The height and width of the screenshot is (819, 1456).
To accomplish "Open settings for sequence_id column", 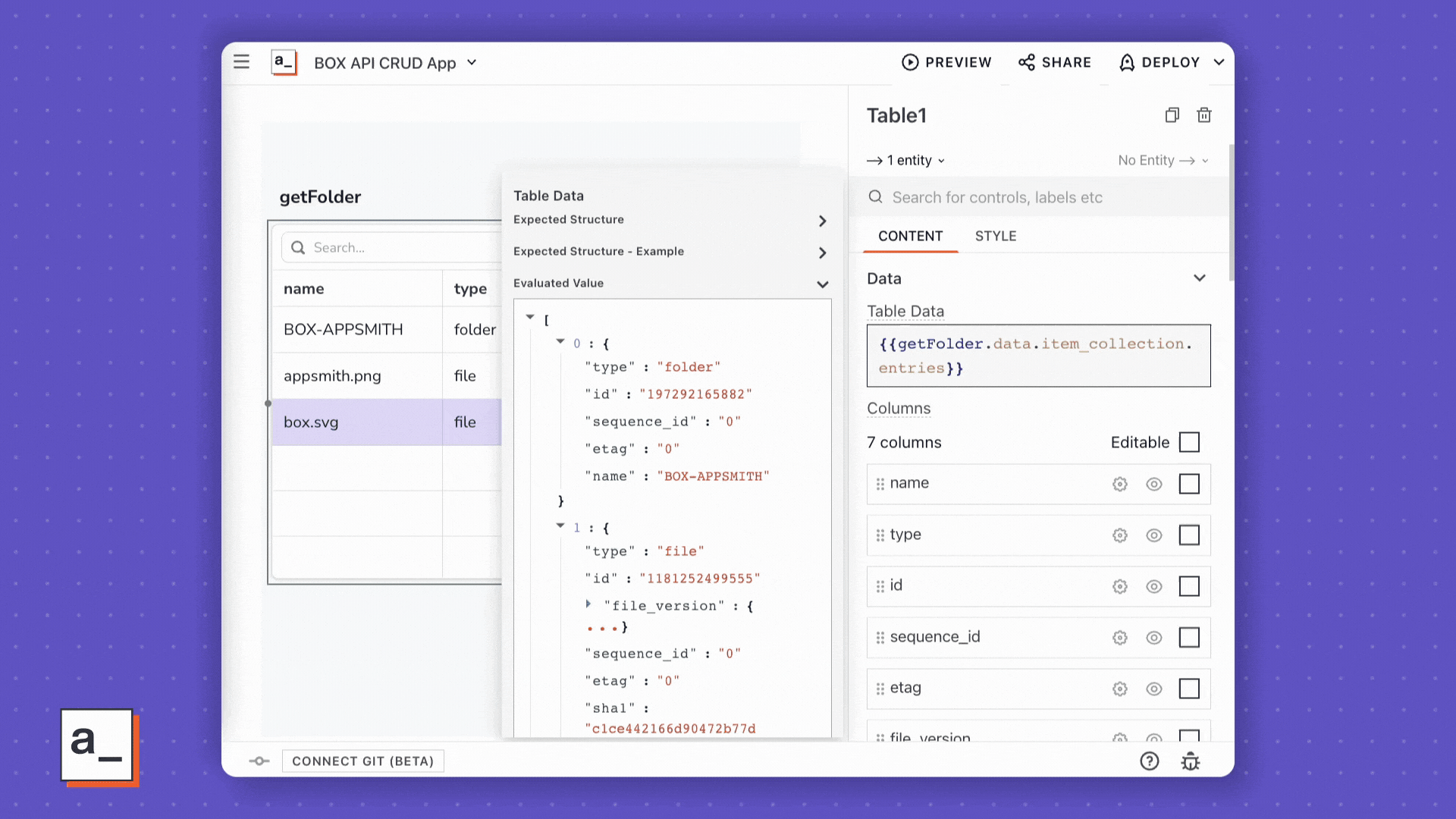I will pos(1120,638).
